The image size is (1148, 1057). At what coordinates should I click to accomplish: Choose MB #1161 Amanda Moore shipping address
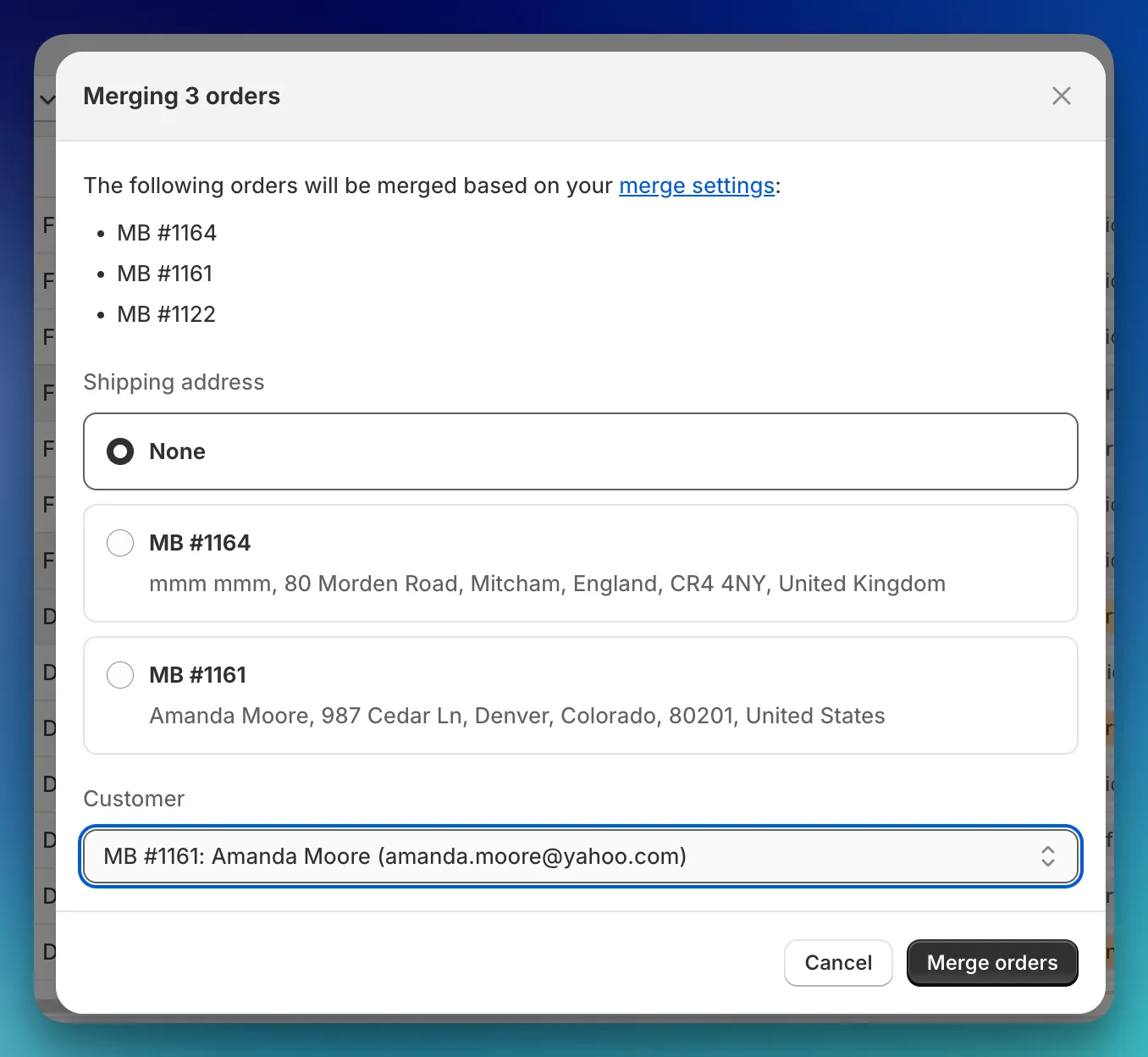[120, 675]
